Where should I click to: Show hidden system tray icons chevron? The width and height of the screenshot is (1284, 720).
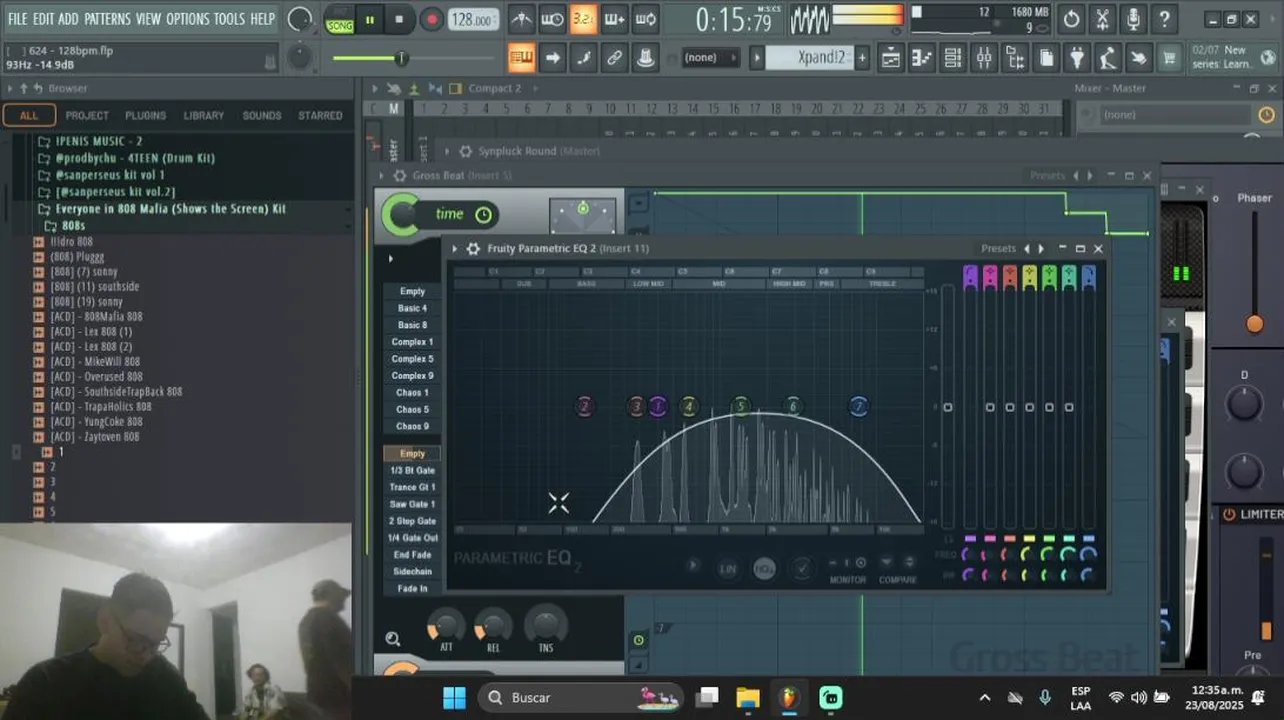(985, 697)
